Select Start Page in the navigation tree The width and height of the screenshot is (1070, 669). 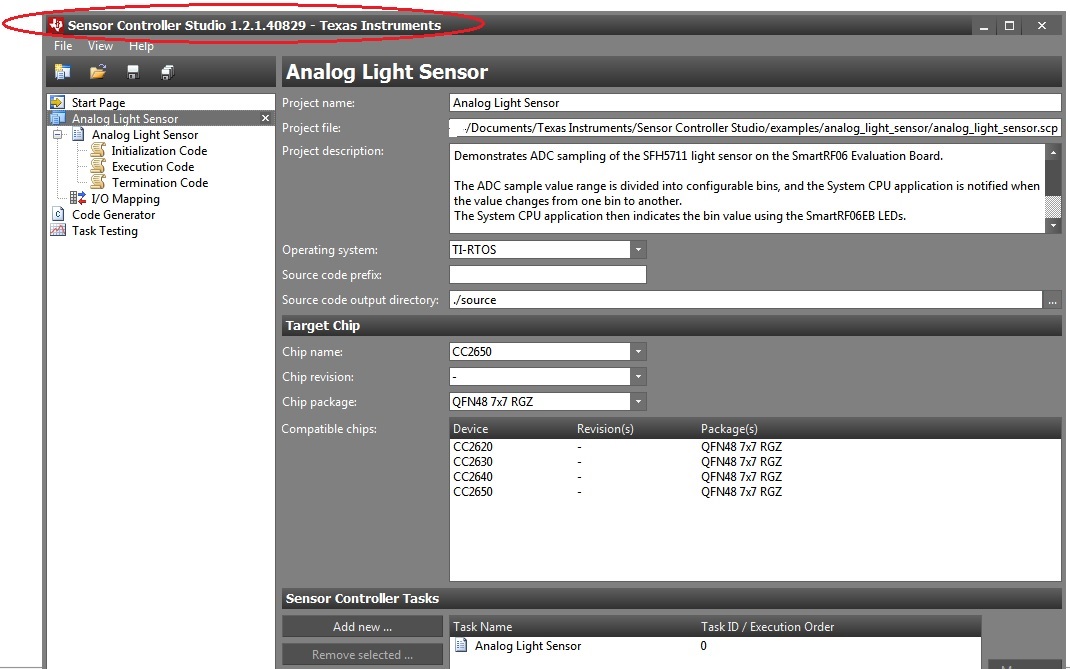pyautogui.click(x=98, y=102)
